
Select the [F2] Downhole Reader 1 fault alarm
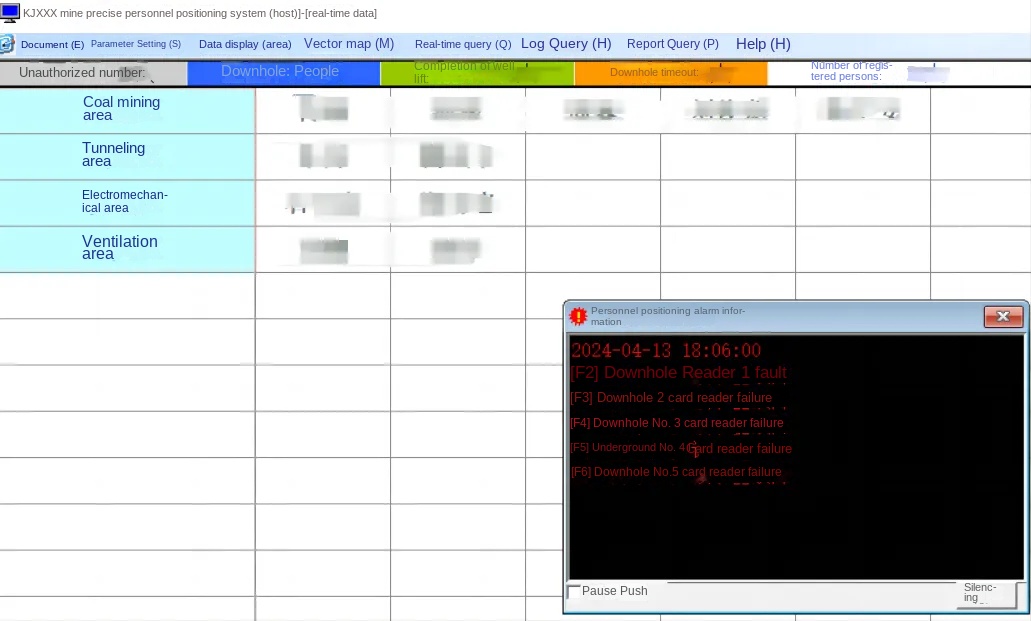click(679, 373)
